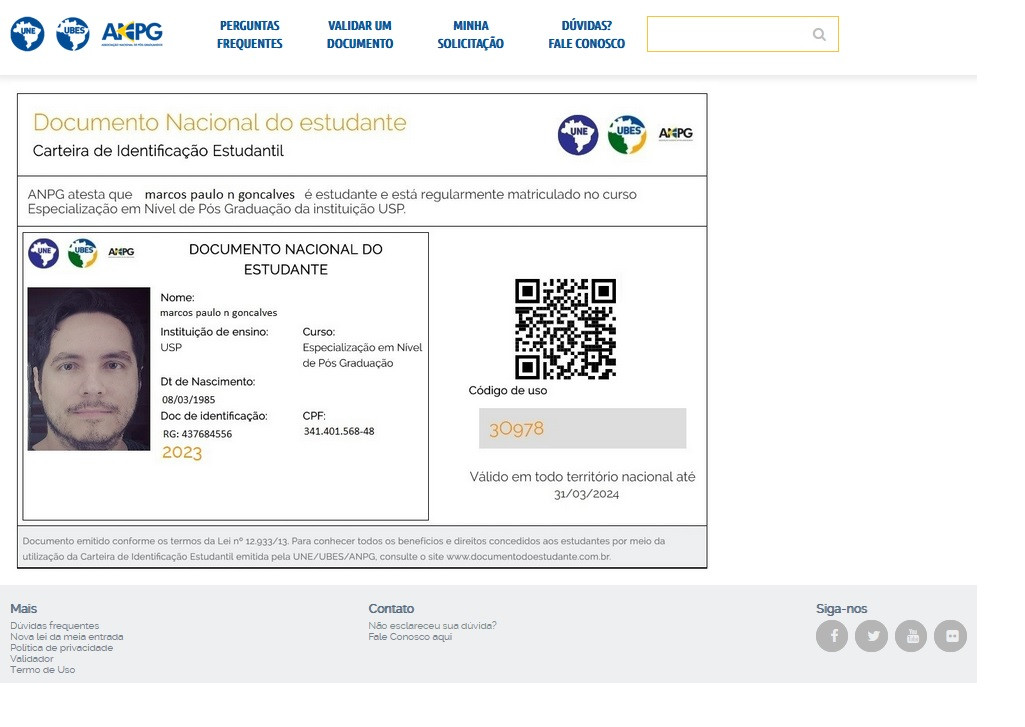Click the QR code image
1025x727 pixels.
coord(565,329)
